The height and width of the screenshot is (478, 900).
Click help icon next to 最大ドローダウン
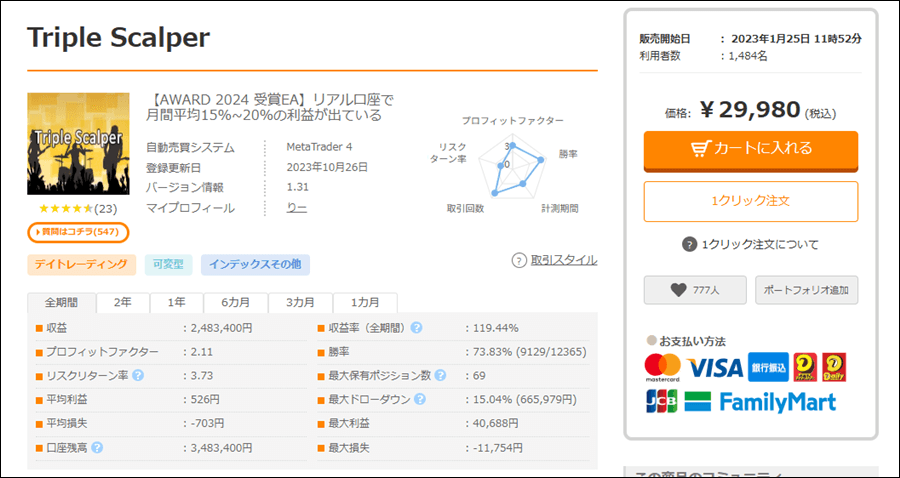(x=420, y=399)
